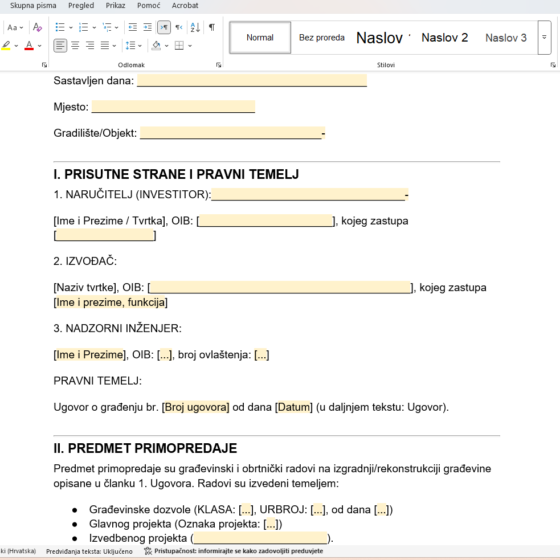Apply the Naslov 2 style
Screen dimensions: 560x560
444,38
